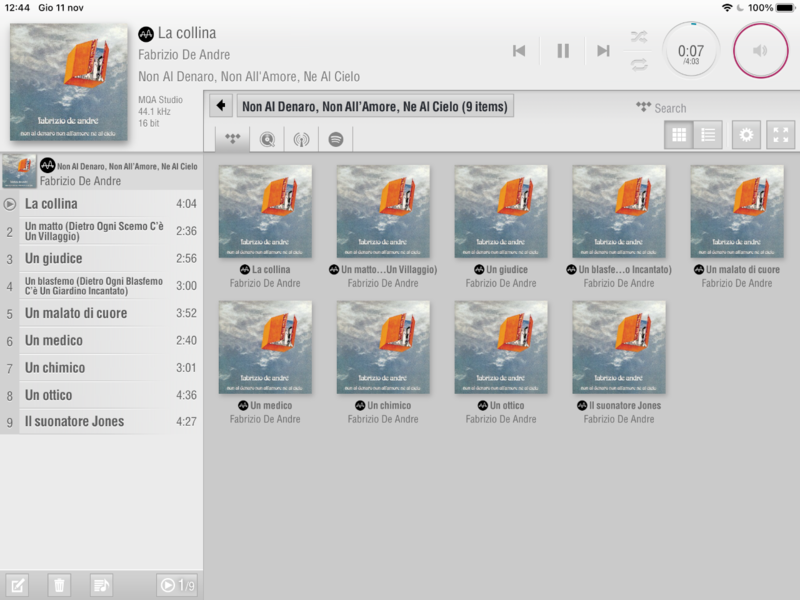This screenshot has height=600, width=800.
Task: Switch to the TIDAL source tab
Action: 233,139
